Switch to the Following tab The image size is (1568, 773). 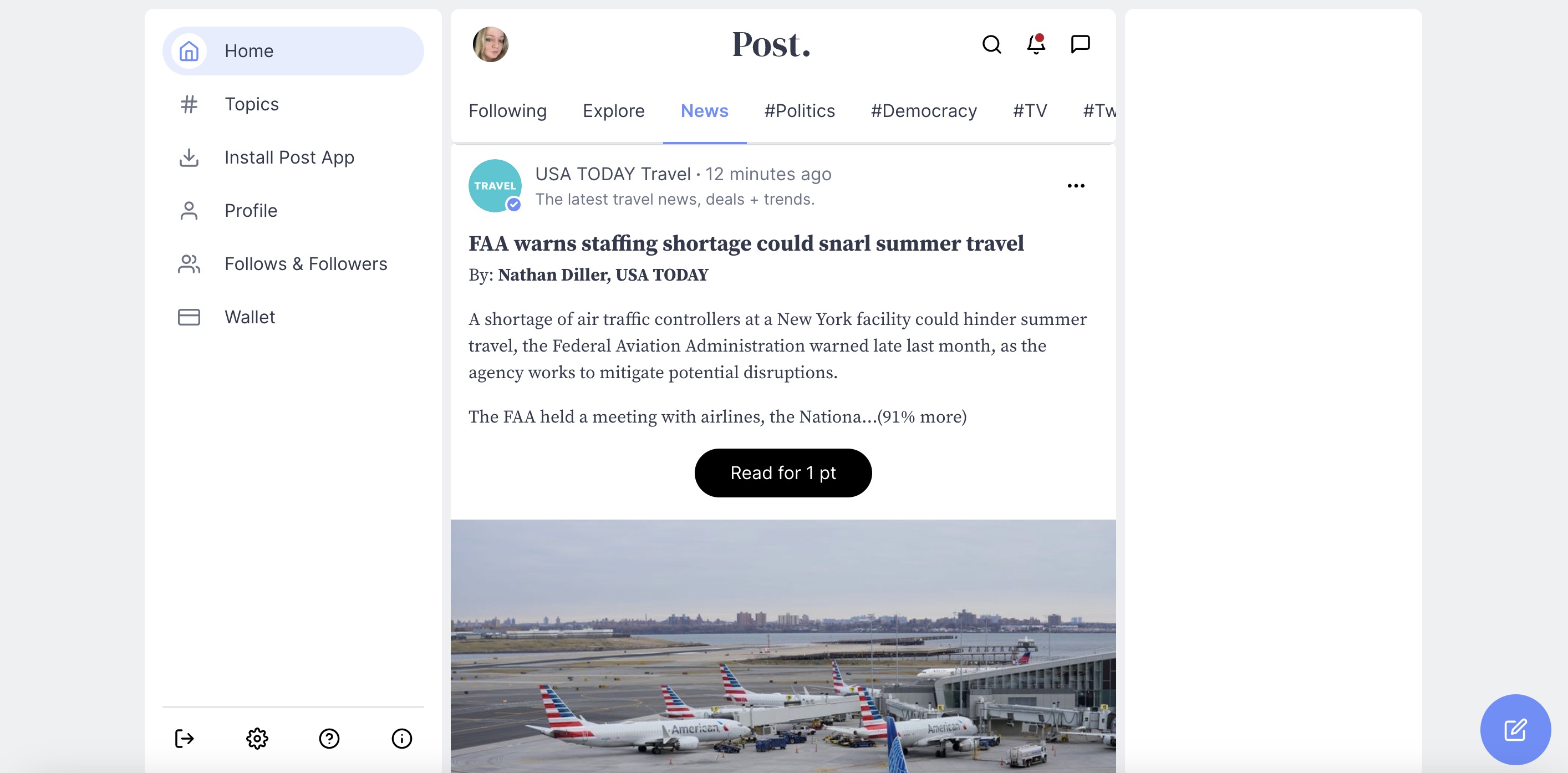point(508,111)
